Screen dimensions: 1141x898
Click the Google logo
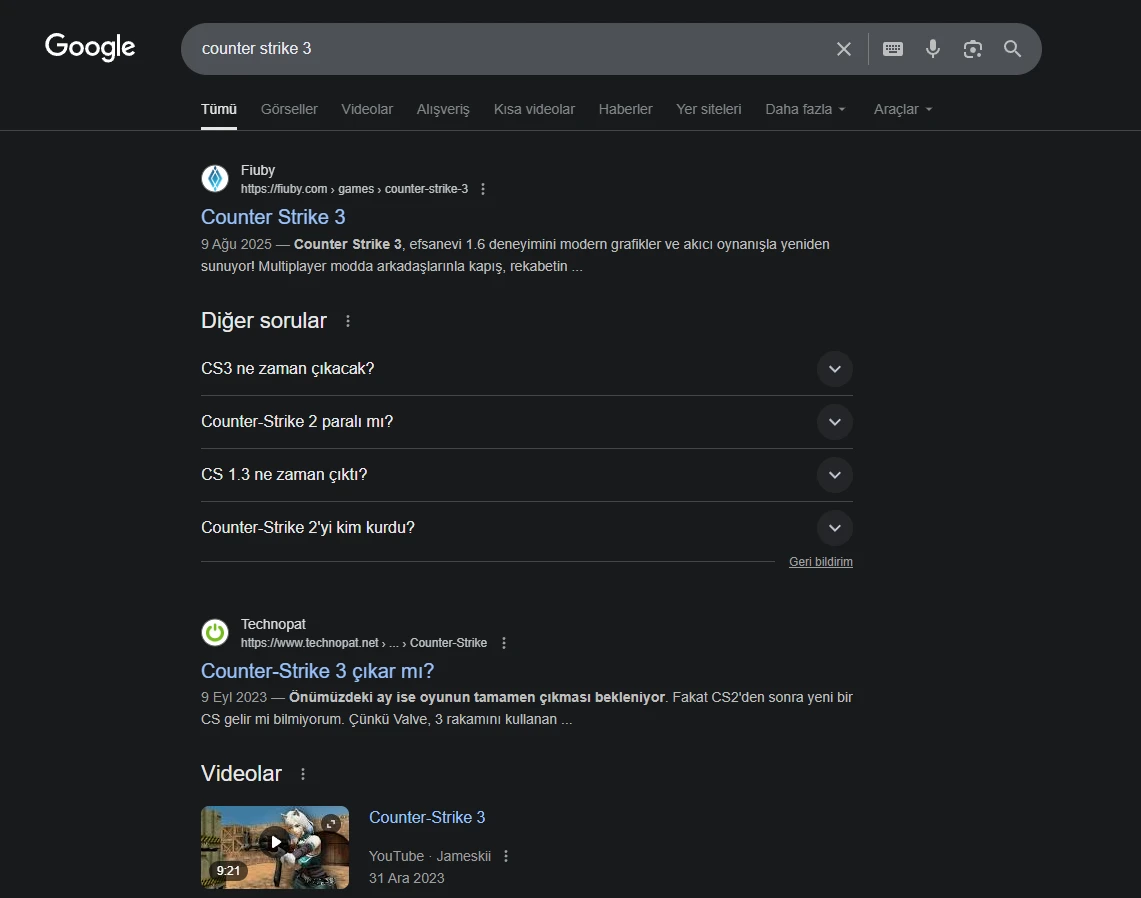coord(90,47)
